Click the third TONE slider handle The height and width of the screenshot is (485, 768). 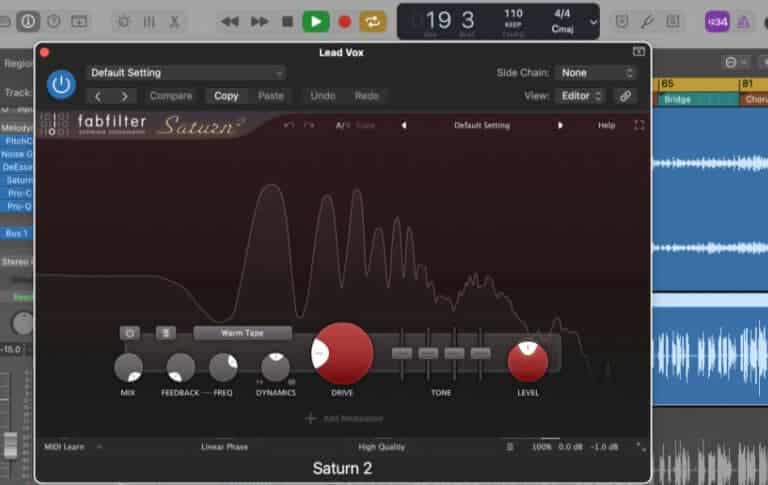(x=454, y=353)
